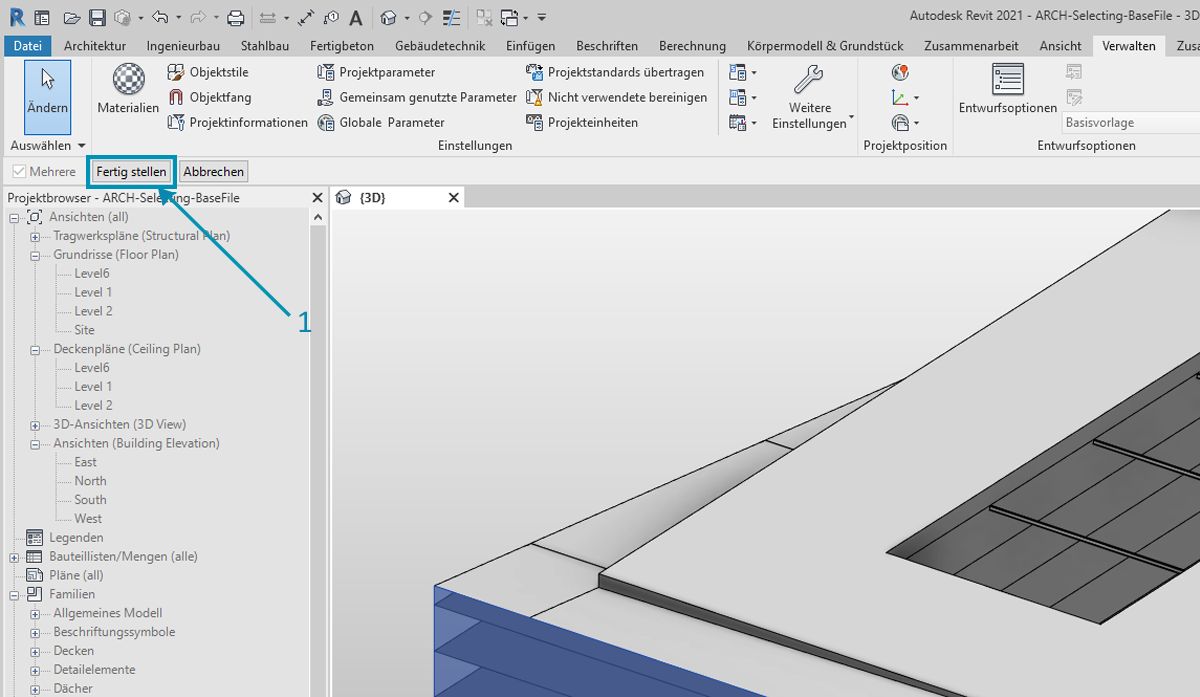1200x697 pixels.
Task: Select the Tag by category icon
Action: click(x=331, y=17)
